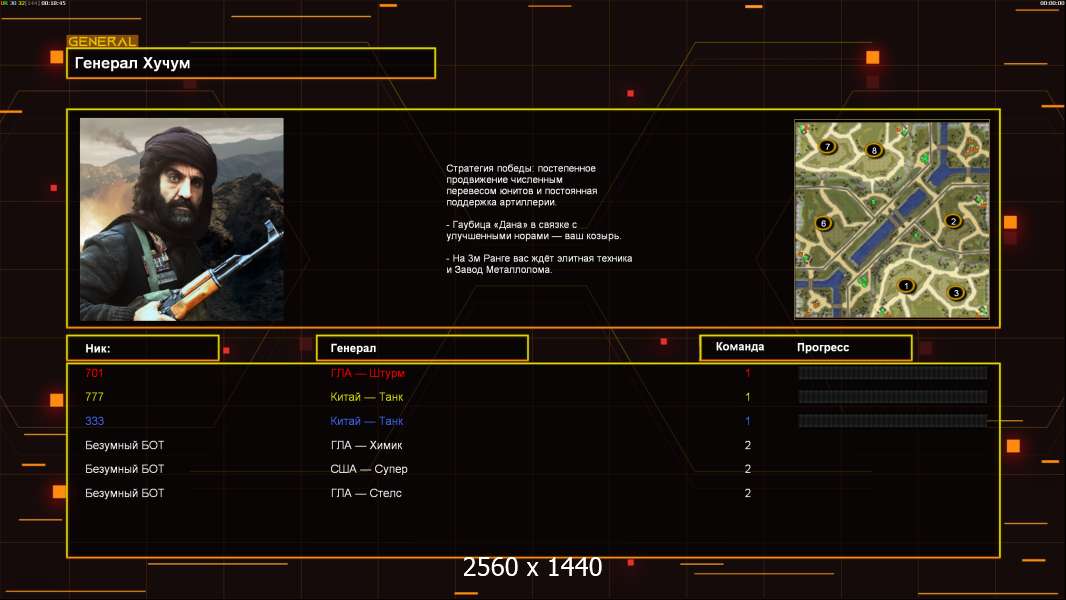The image size is (1066, 600).
Task: Select start position 6 on the minimap
Action: click(823, 223)
